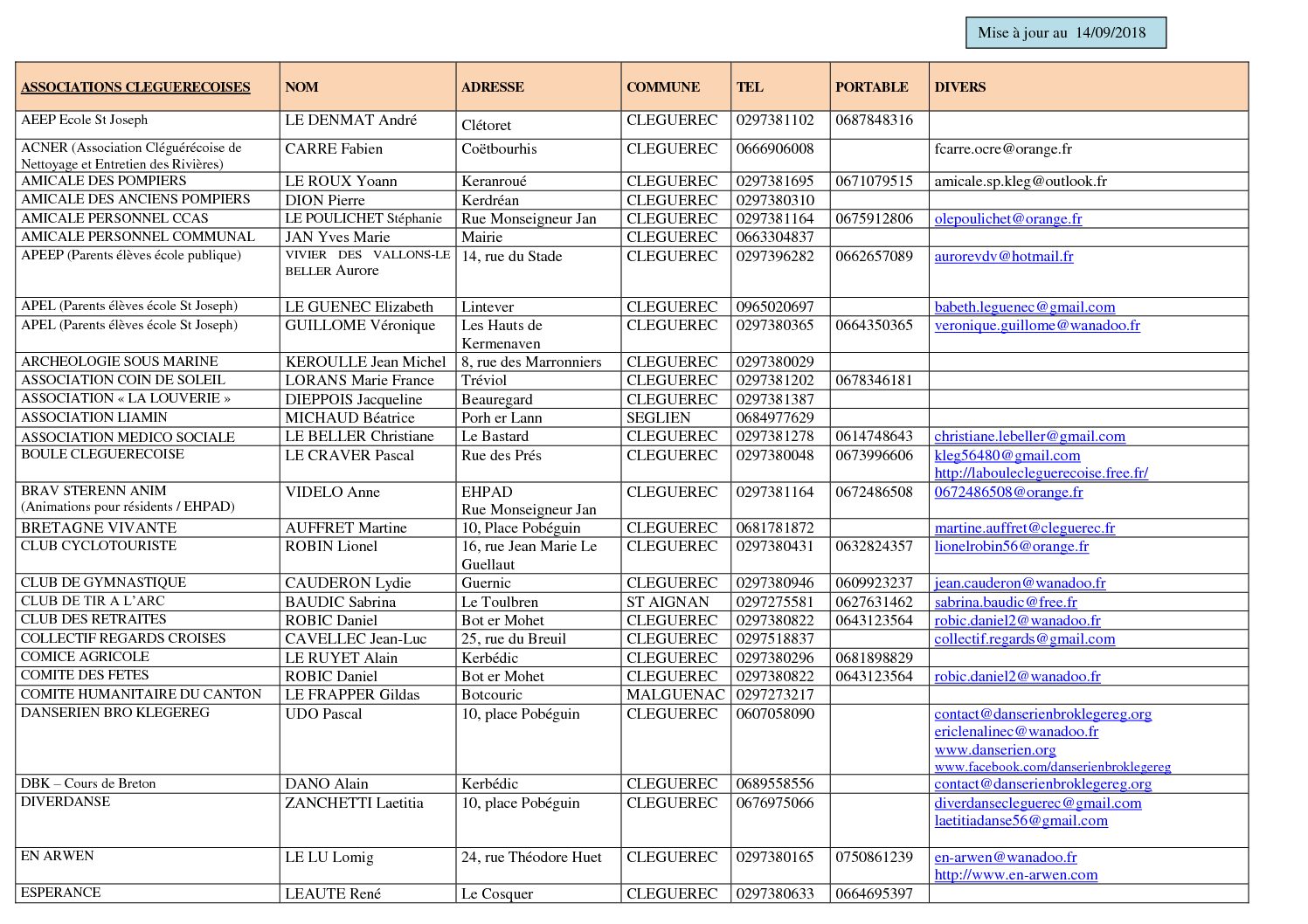Image resolution: width=1308 pixels, height=924 pixels.
Task: Click the DIVERS column header cell
Action: (x=959, y=87)
